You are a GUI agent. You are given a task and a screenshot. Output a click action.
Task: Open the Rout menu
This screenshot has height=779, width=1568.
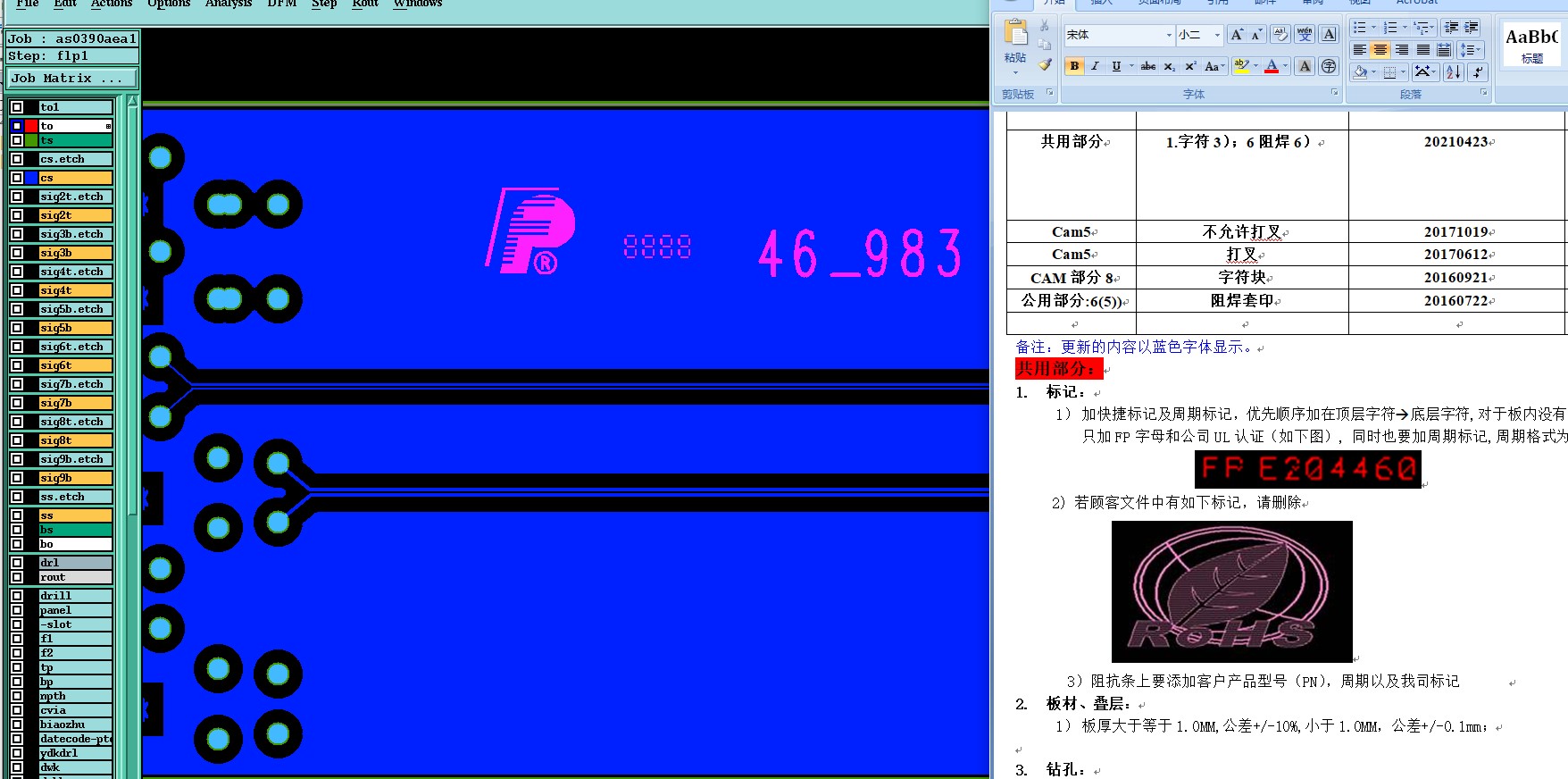[365, 4]
